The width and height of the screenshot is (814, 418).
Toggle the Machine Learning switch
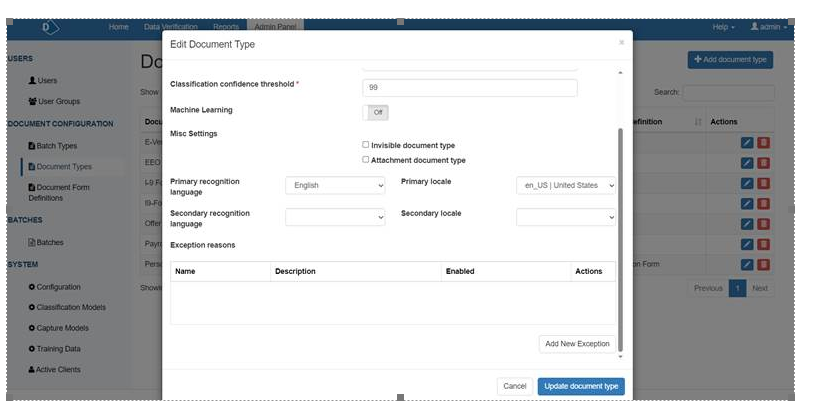[x=375, y=113]
